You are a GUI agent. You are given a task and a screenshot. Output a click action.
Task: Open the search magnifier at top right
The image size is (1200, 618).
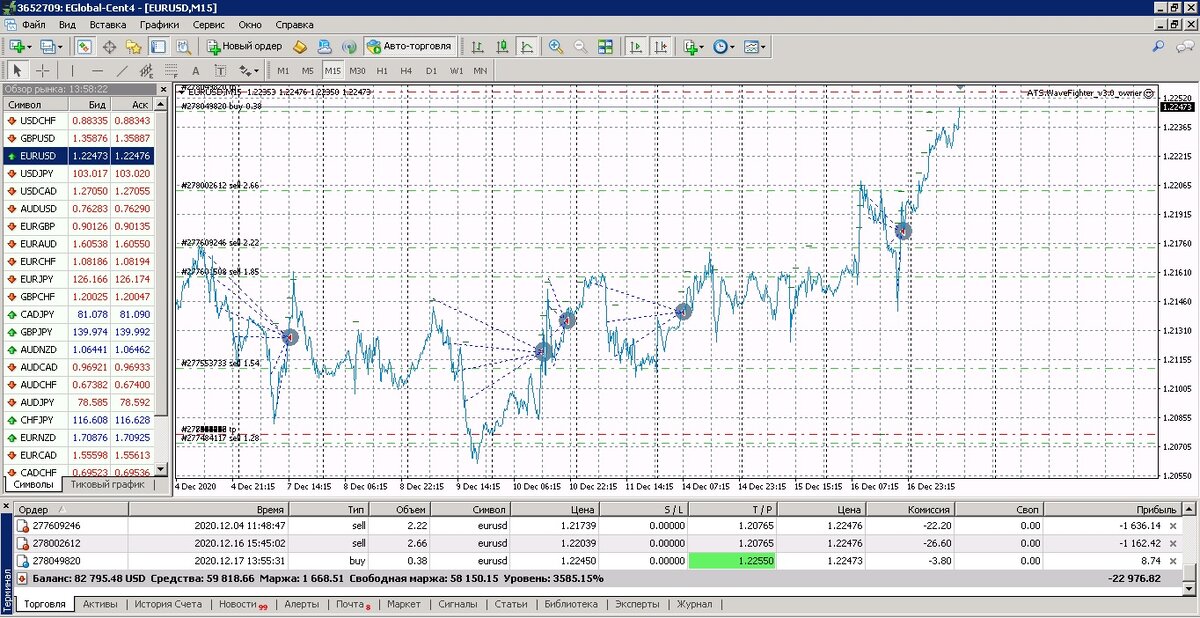1159,46
